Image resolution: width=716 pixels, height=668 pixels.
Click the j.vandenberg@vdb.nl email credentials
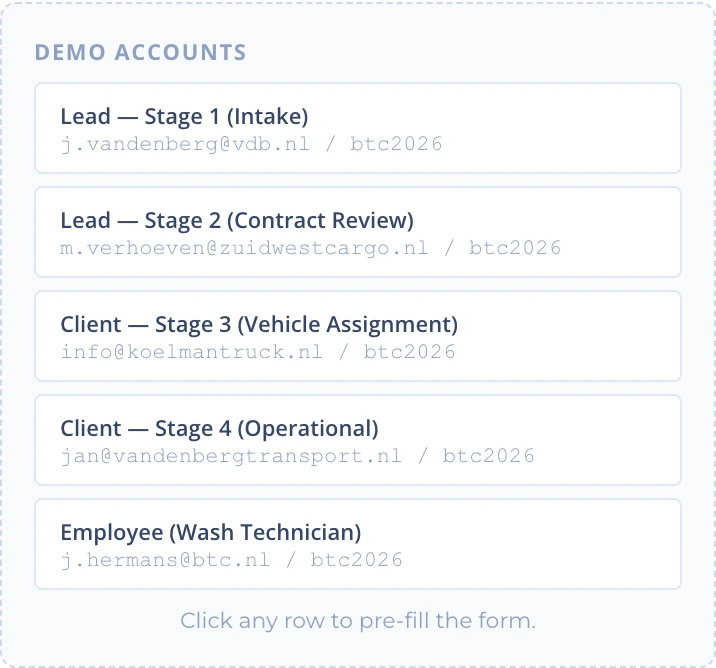185,144
